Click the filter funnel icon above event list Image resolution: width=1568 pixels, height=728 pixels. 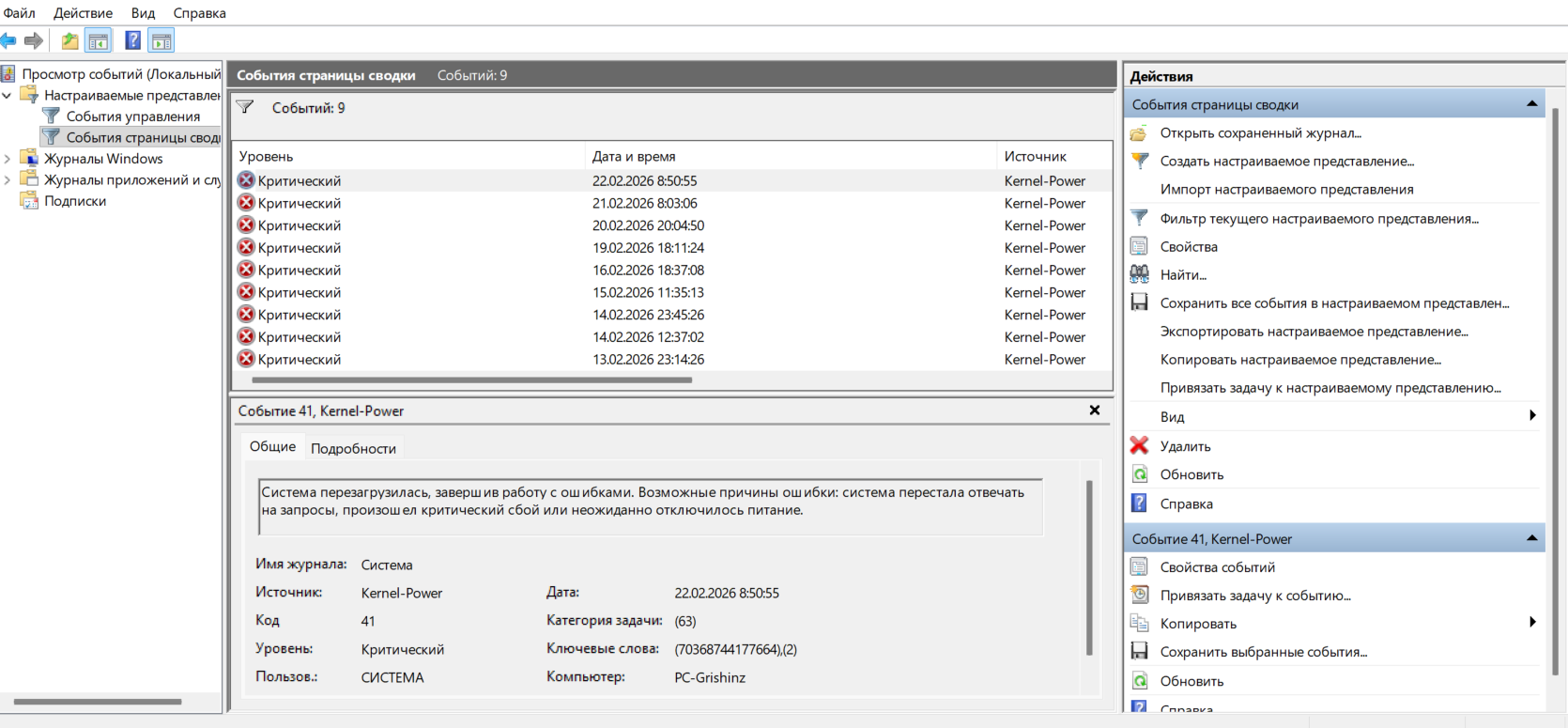pos(245,108)
